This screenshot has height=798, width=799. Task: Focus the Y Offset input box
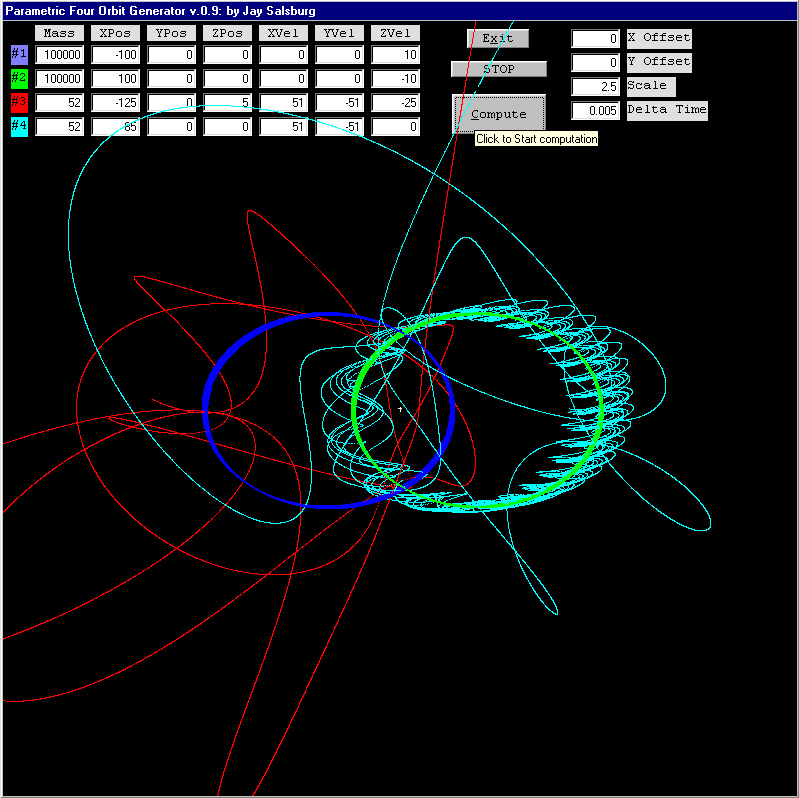[596, 63]
